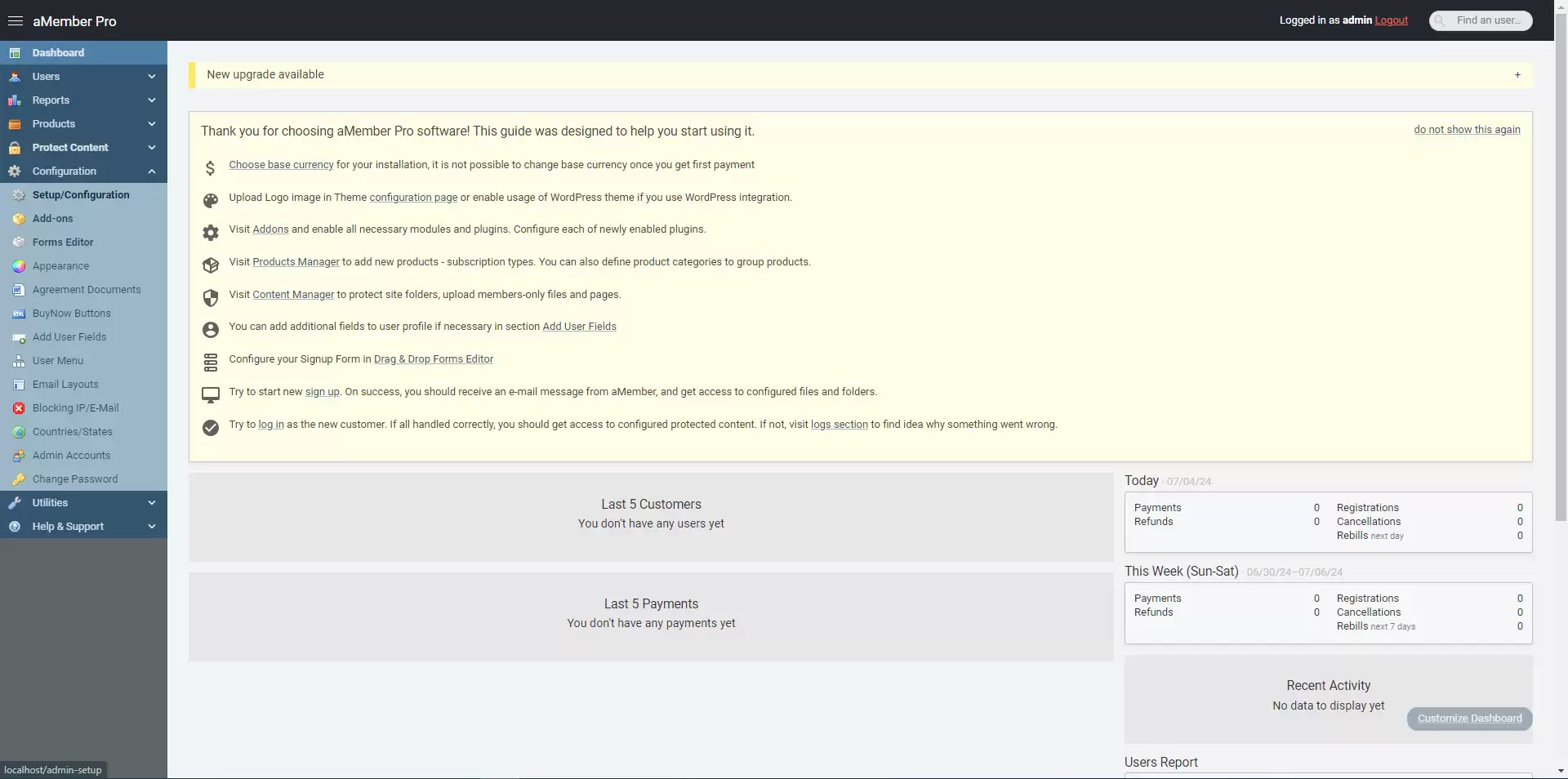Open Setup/Configuration menu item
This screenshot has height=779, width=1568.
(81, 195)
